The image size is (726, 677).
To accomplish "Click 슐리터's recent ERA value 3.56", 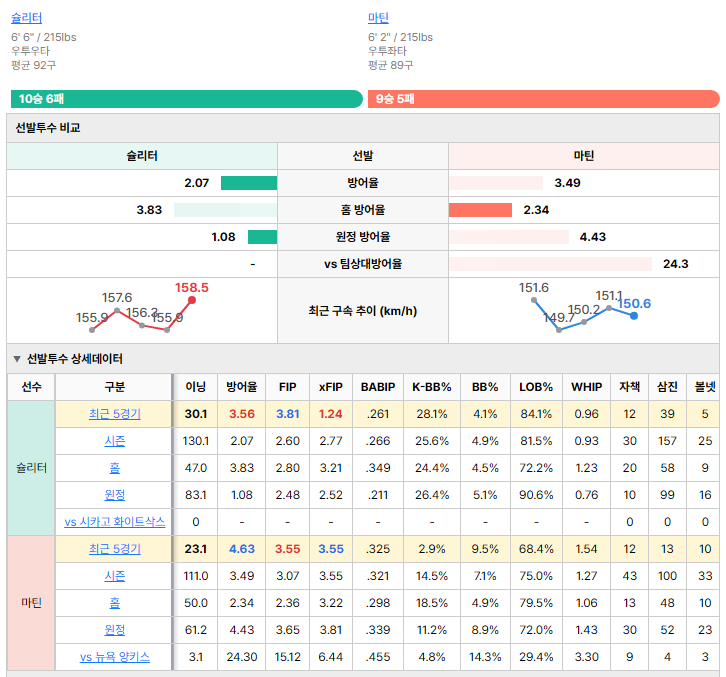I will click(241, 414).
